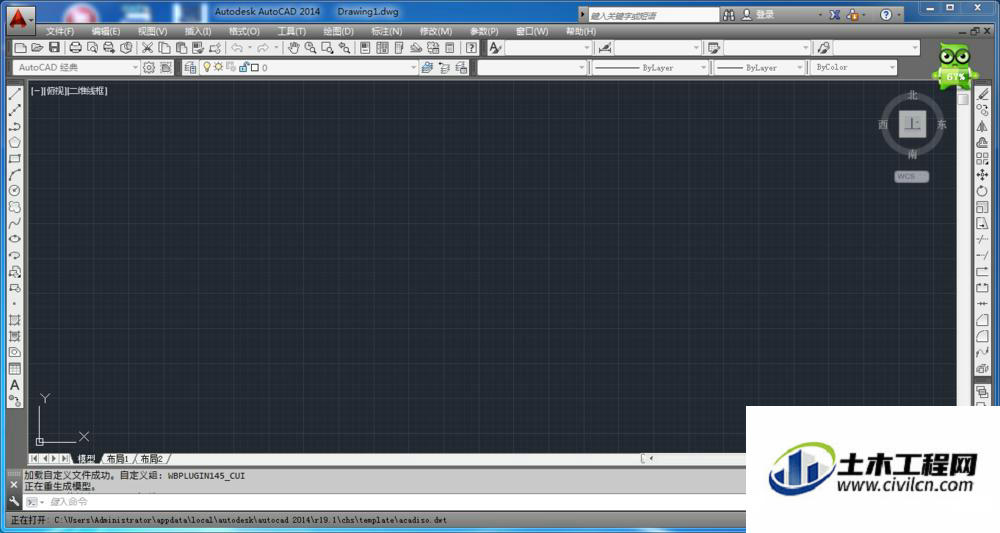Click the Cut scissors icon
Viewport: 1000px width, 533px height.
click(147, 48)
